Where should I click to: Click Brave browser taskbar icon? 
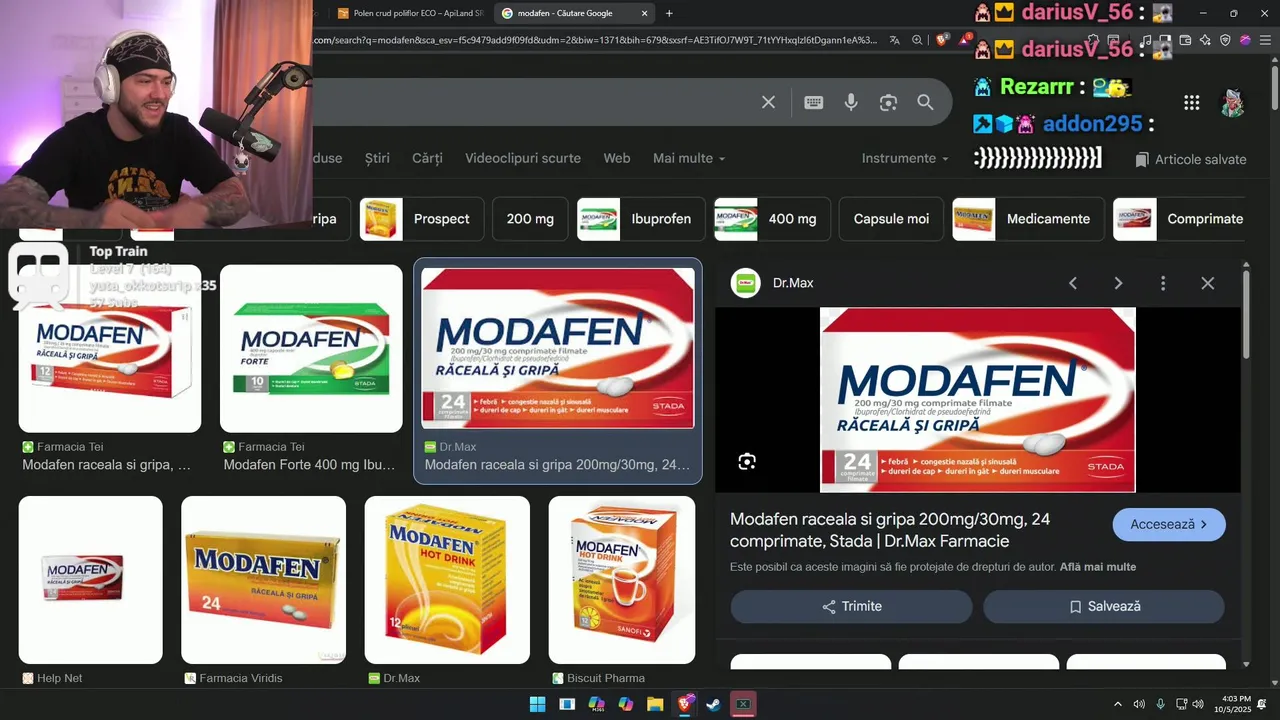coord(684,704)
